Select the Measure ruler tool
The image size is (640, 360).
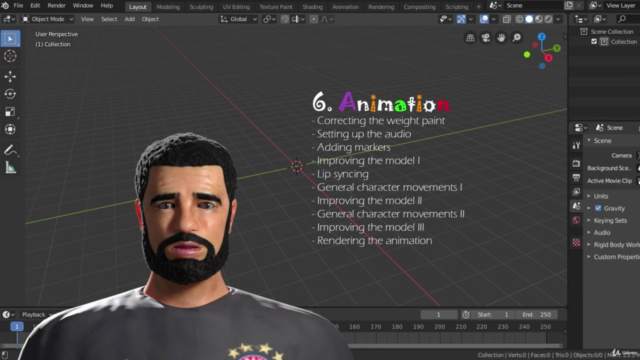point(10,168)
